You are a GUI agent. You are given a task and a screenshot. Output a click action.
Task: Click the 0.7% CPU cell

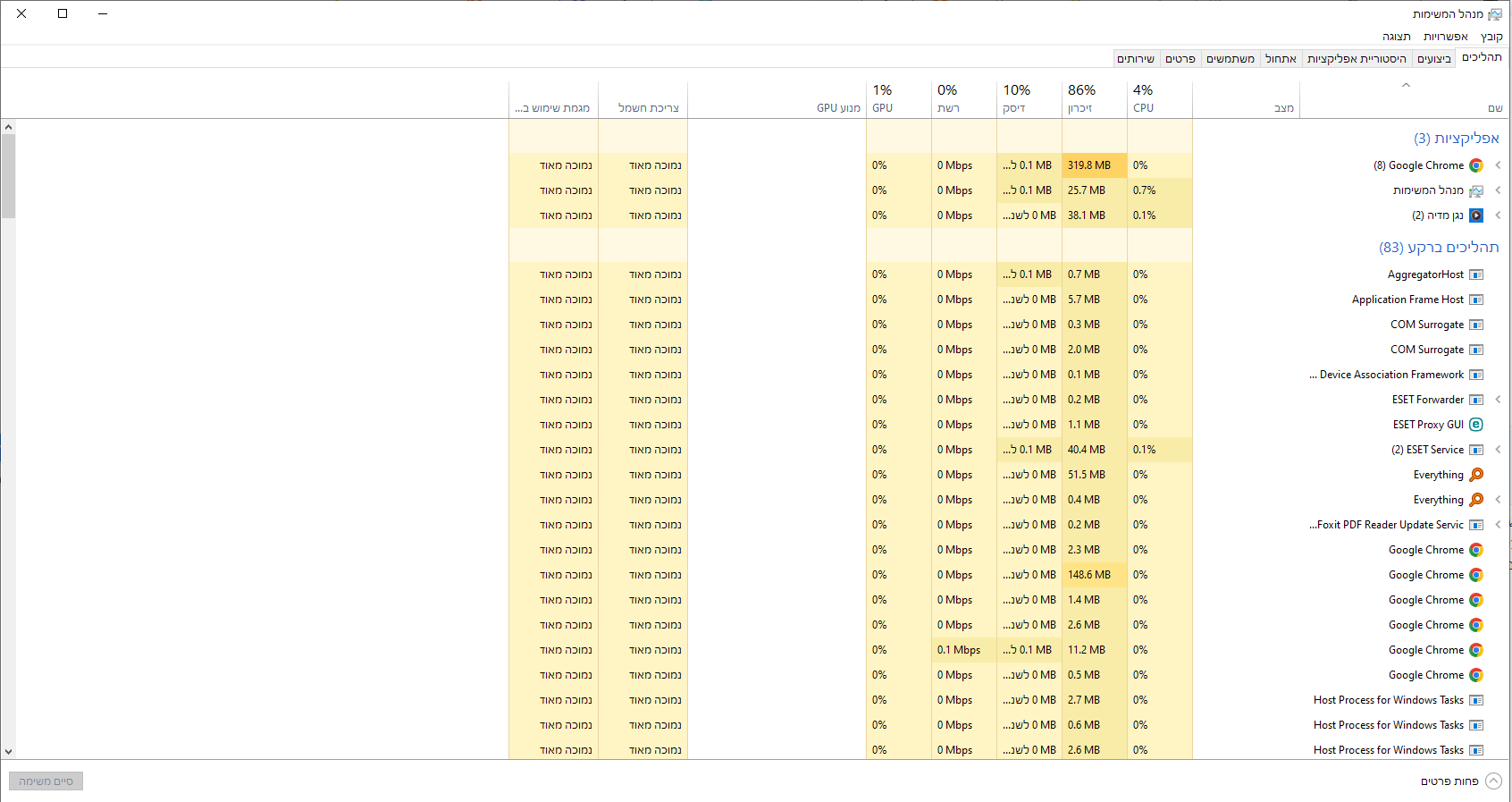coord(1160,190)
